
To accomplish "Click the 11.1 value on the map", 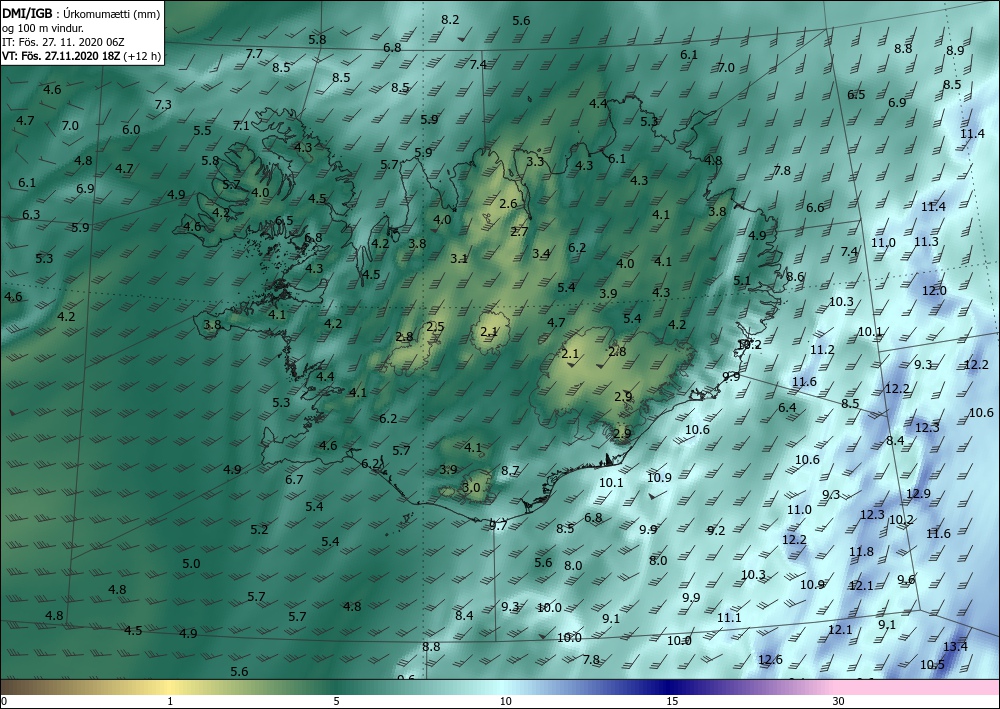I will click(x=729, y=618).
